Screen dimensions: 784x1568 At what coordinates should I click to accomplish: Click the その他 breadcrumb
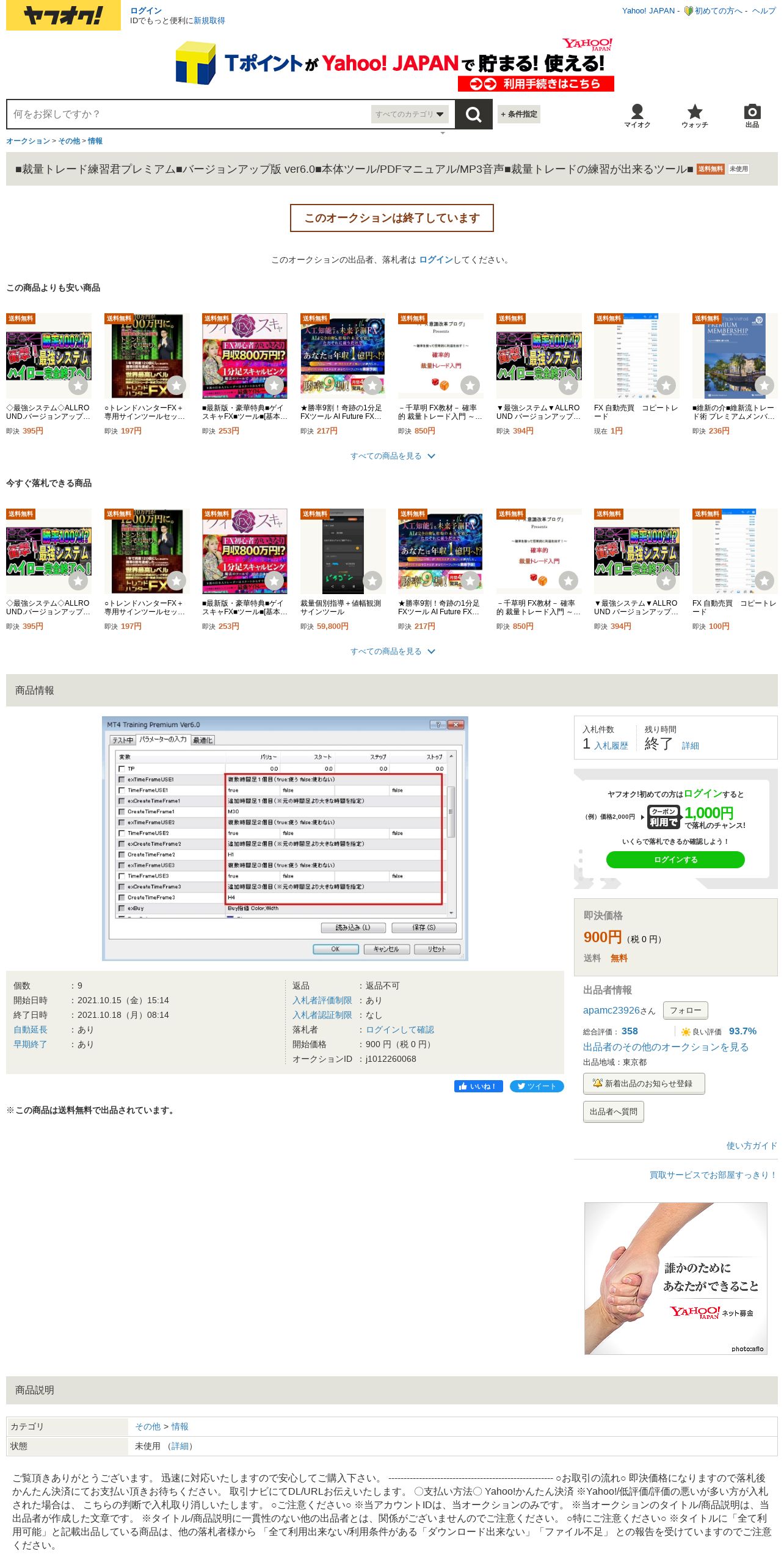click(69, 141)
